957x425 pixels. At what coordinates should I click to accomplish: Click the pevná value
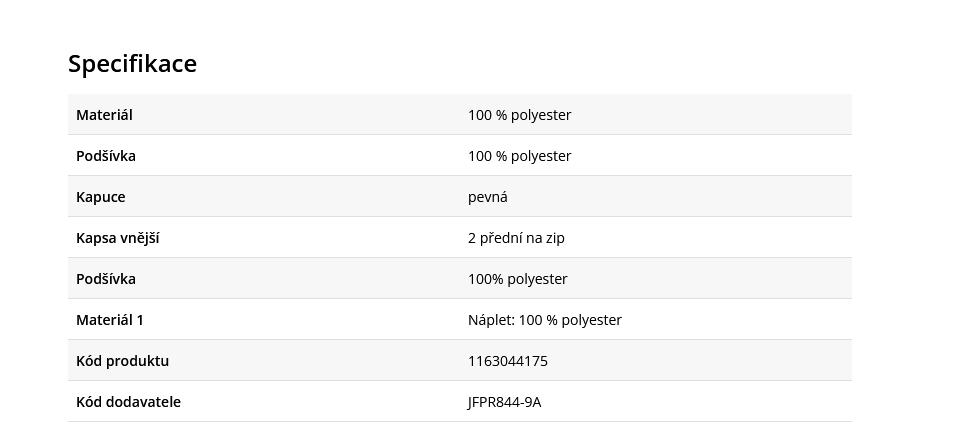(x=488, y=197)
